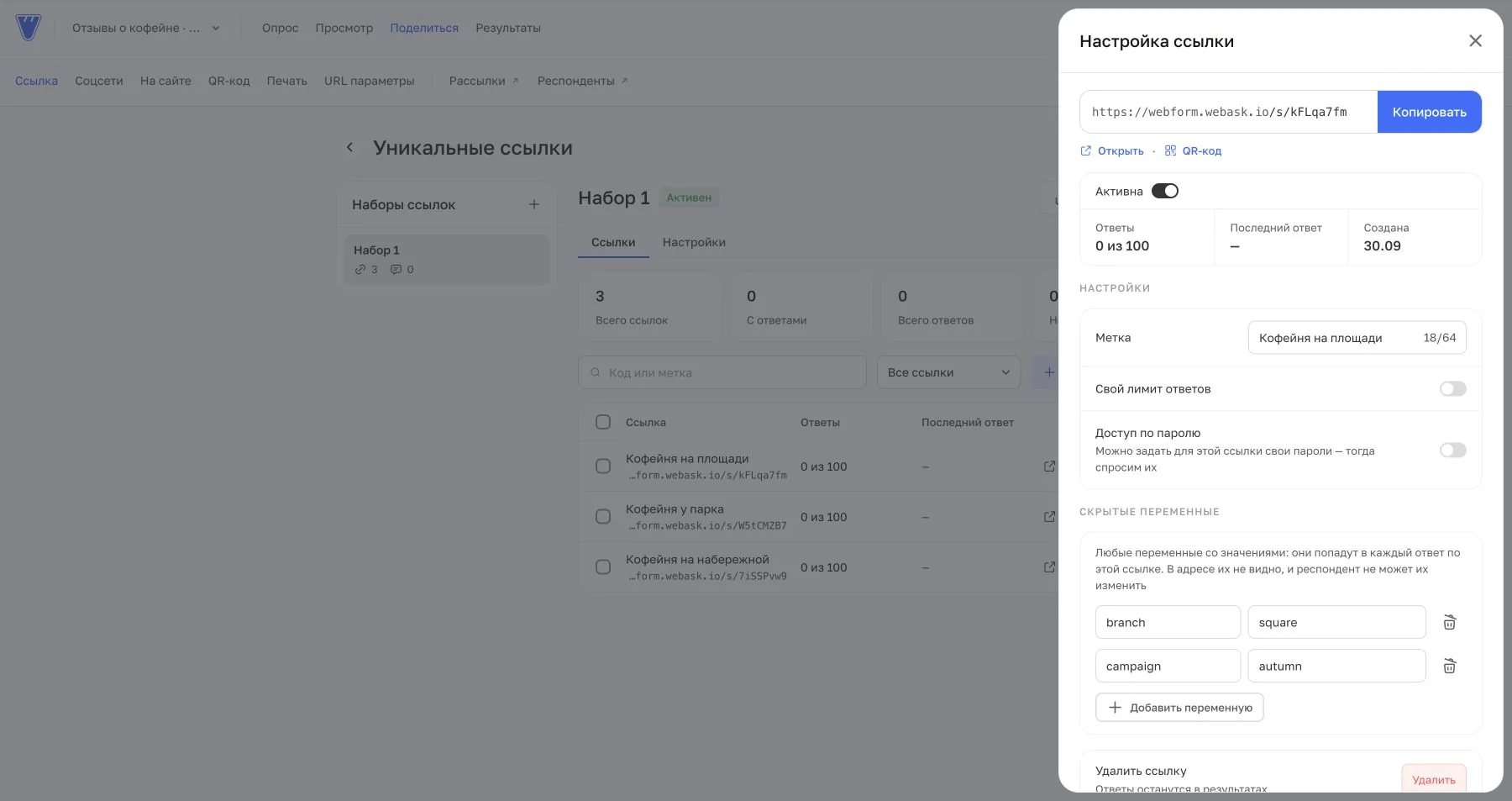This screenshot has width=1512, height=801.
Task: Go back using arrow beside Уникальные ссылки
Action: point(350,148)
